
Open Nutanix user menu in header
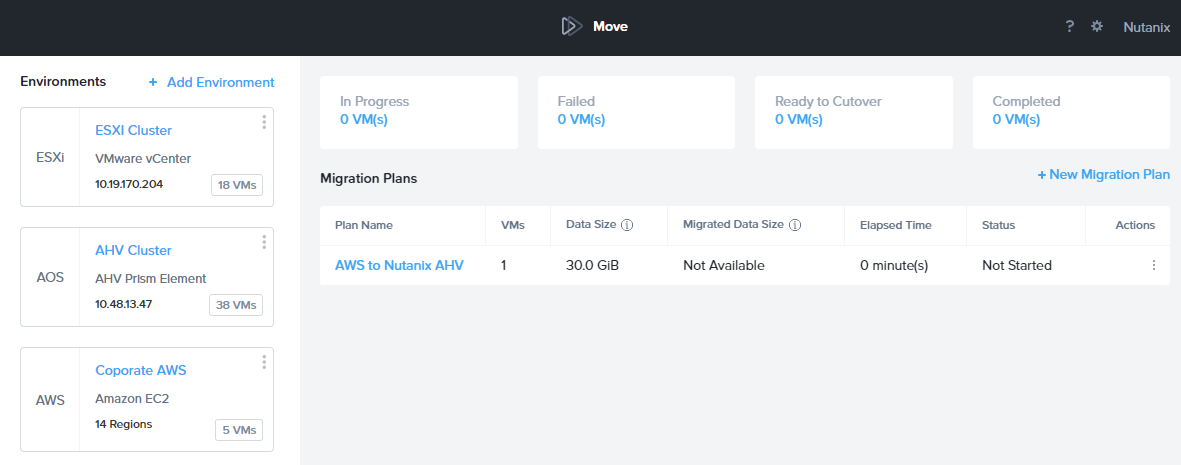coord(1146,27)
